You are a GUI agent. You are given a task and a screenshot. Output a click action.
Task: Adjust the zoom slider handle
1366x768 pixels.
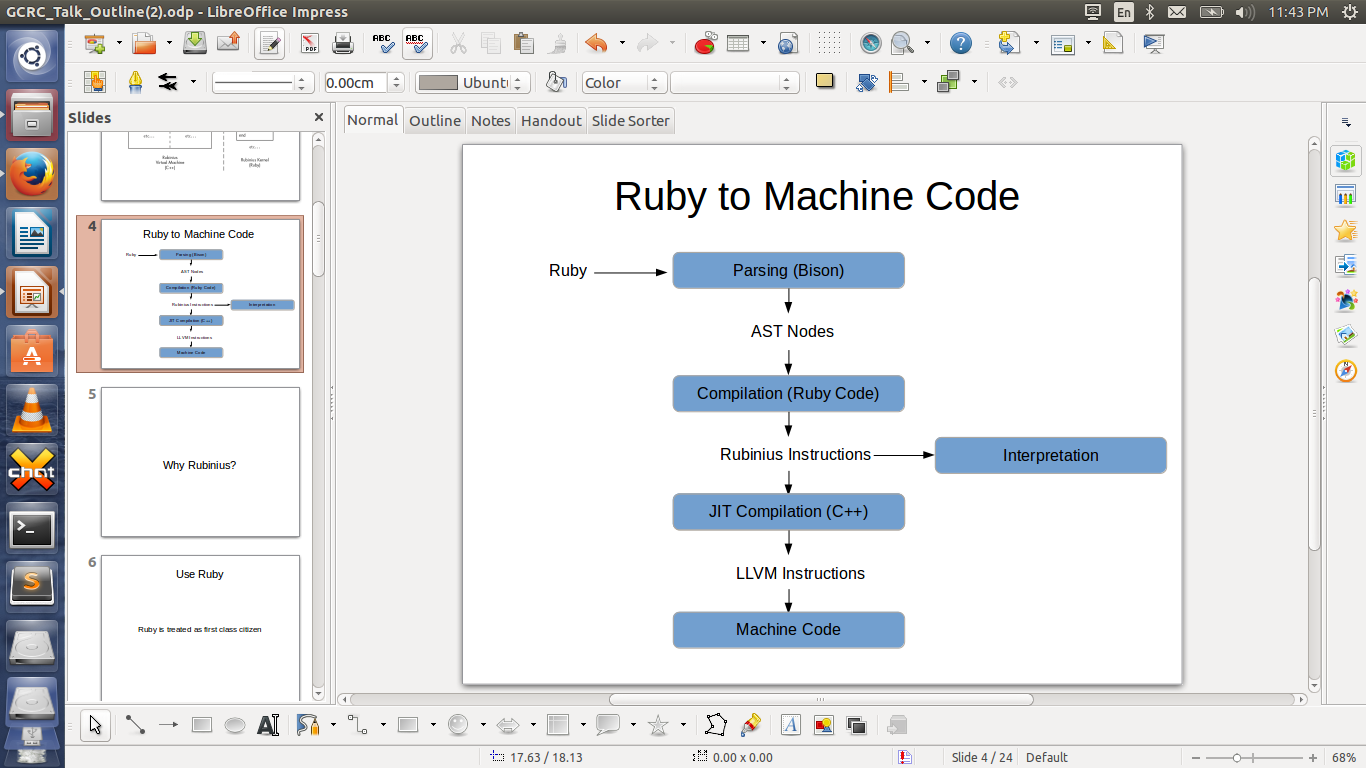[x=1237, y=758]
